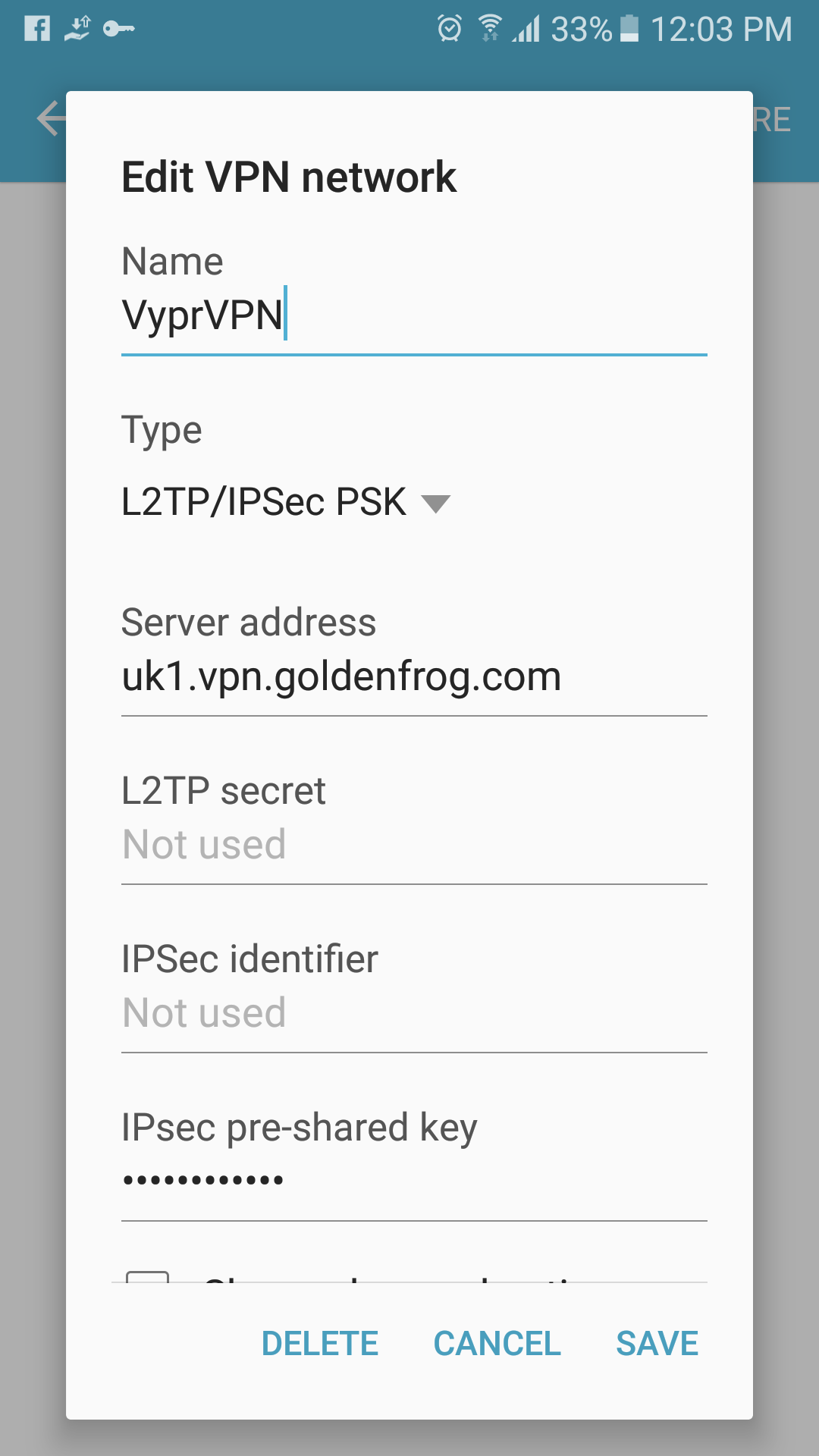Tap the L2TP secret field
The height and width of the screenshot is (1456, 819).
414,846
